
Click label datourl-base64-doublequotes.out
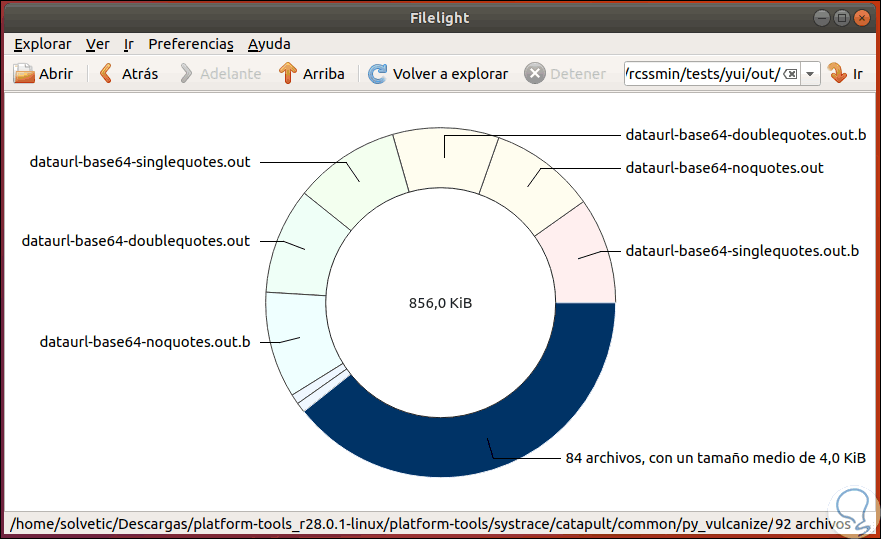pyautogui.click(x=135, y=241)
